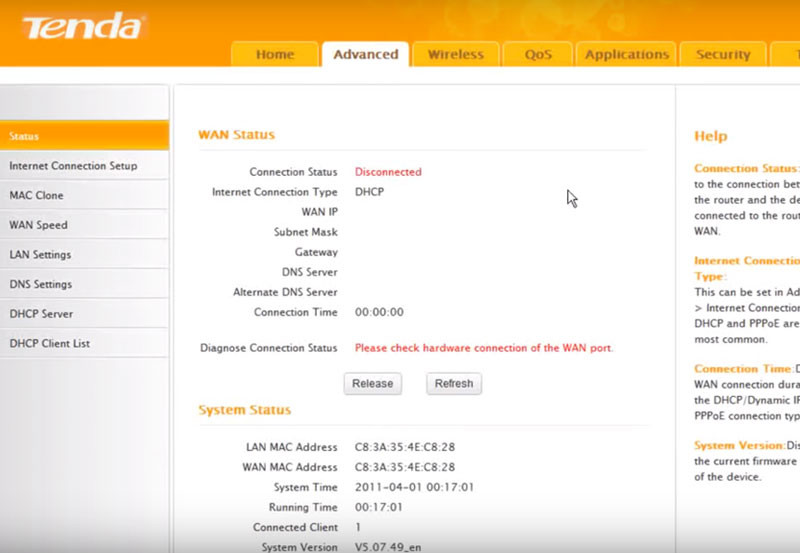Click the Help heading
The image size is (800, 553).
point(711,136)
